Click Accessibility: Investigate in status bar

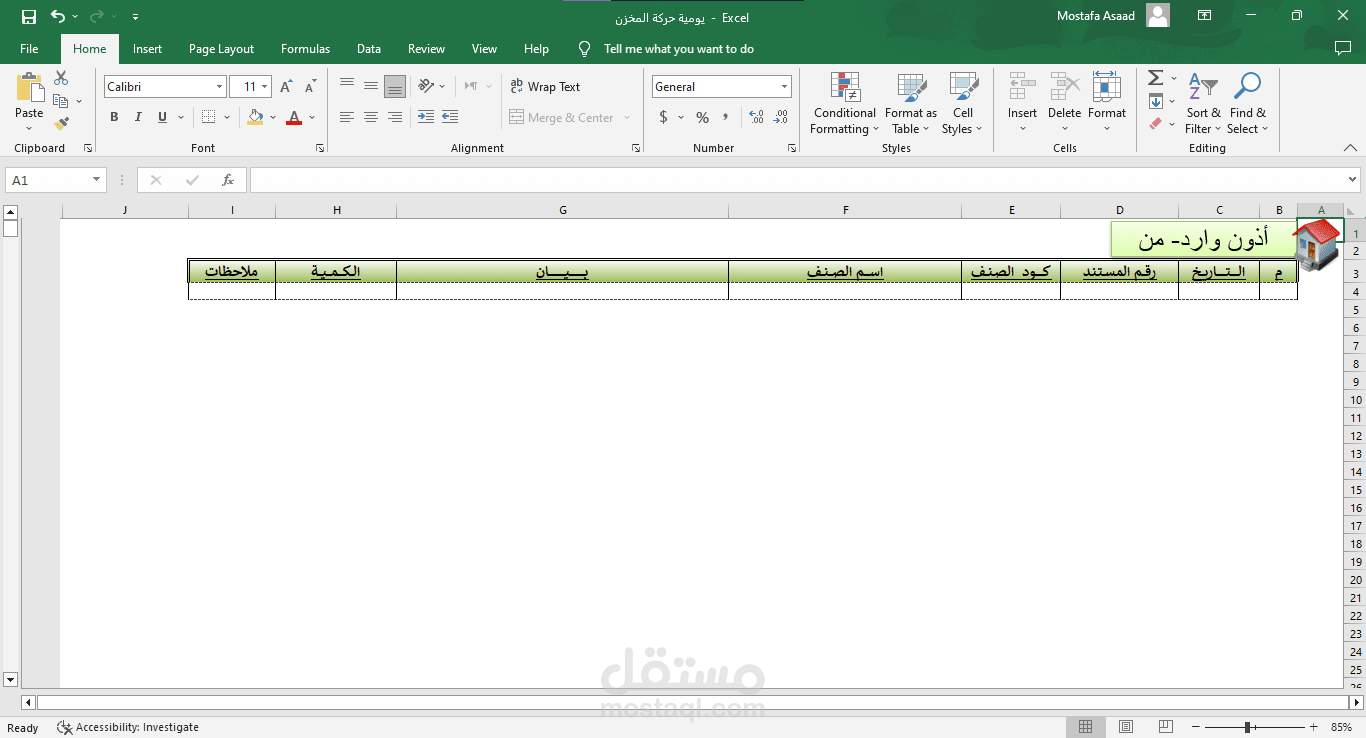pyautogui.click(x=128, y=727)
